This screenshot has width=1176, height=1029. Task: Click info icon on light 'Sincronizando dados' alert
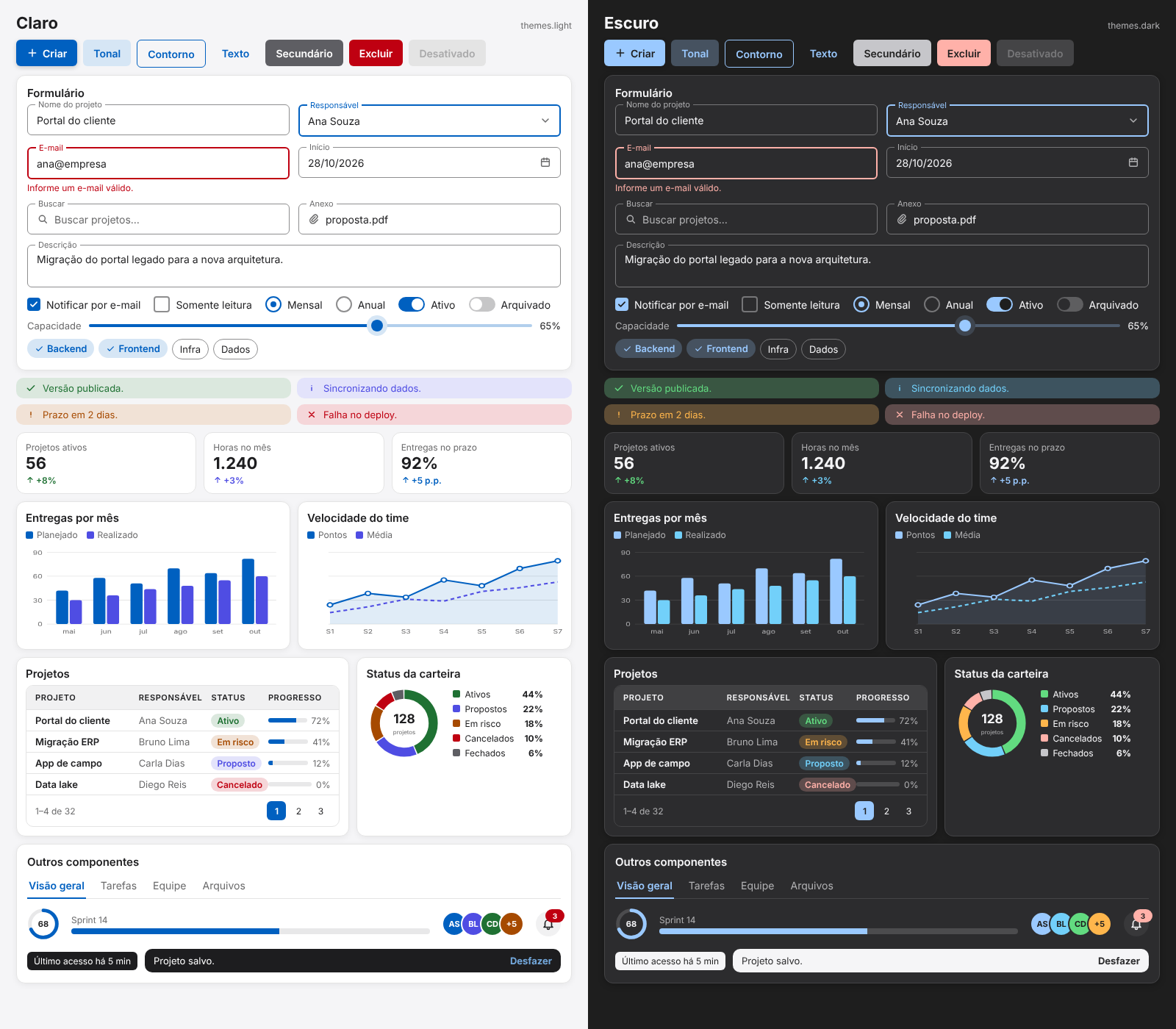[x=312, y=388]
